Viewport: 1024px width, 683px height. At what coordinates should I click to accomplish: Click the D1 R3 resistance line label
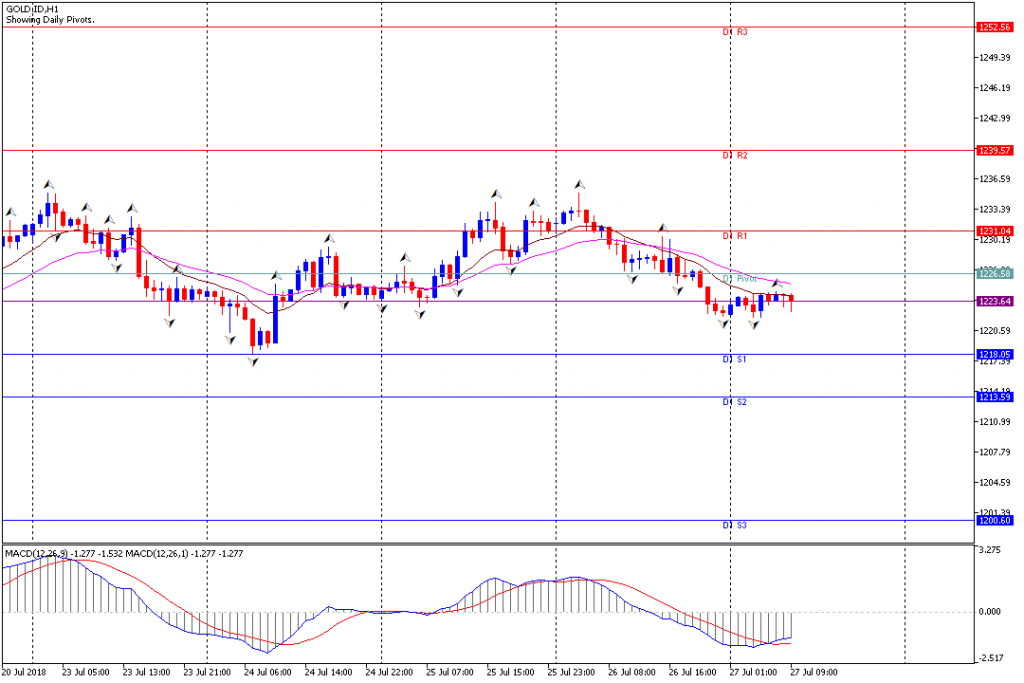[x=735, y=32]
